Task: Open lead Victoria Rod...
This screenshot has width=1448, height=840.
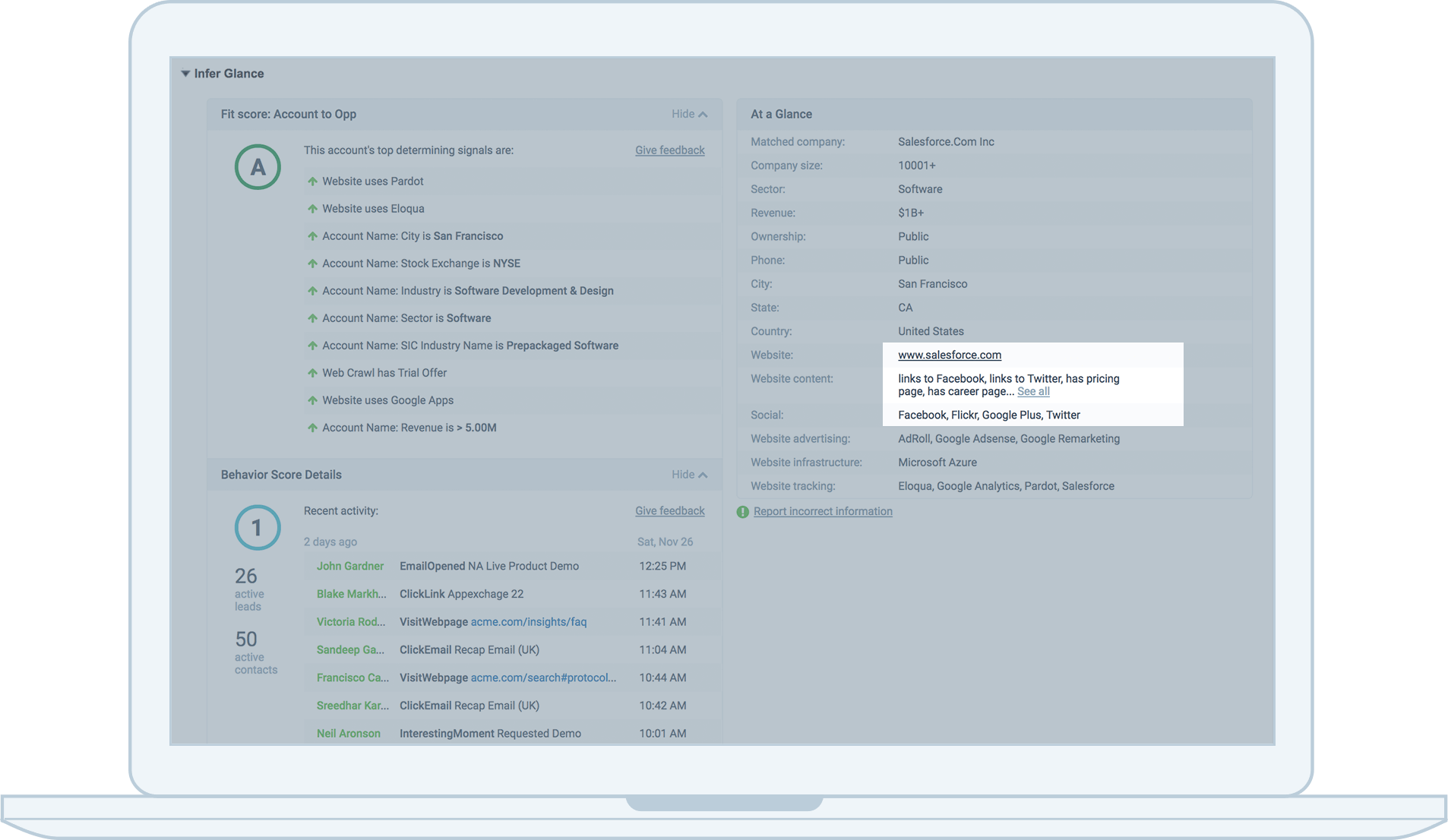Action: [x=351, y=622]
